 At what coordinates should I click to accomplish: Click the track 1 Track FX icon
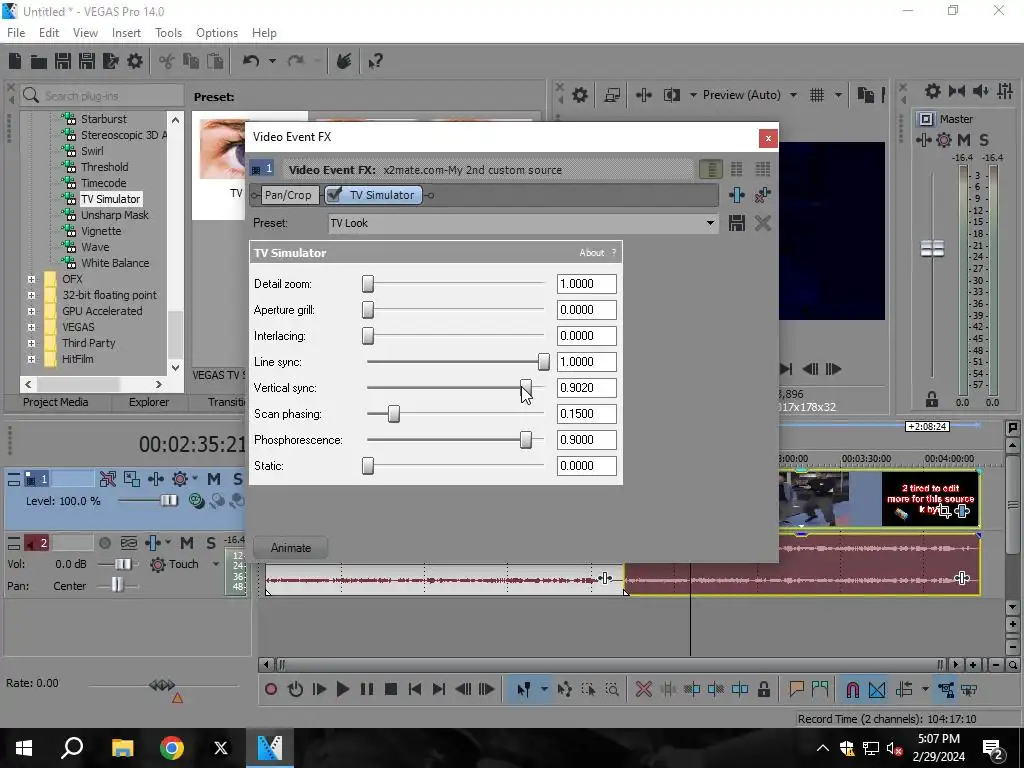pyautogui.click(x=155, y=479)
